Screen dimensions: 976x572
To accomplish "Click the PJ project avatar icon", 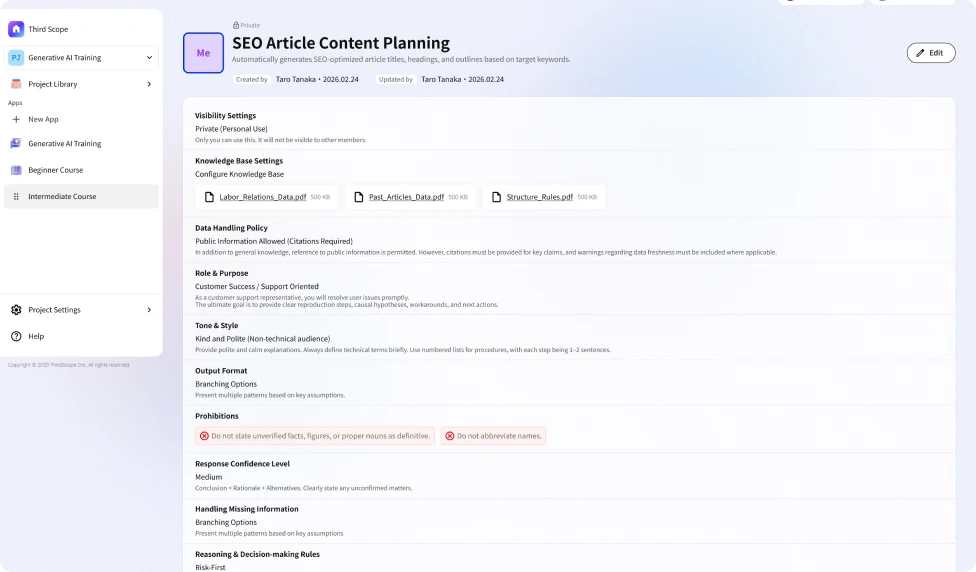I will (16, 57).
